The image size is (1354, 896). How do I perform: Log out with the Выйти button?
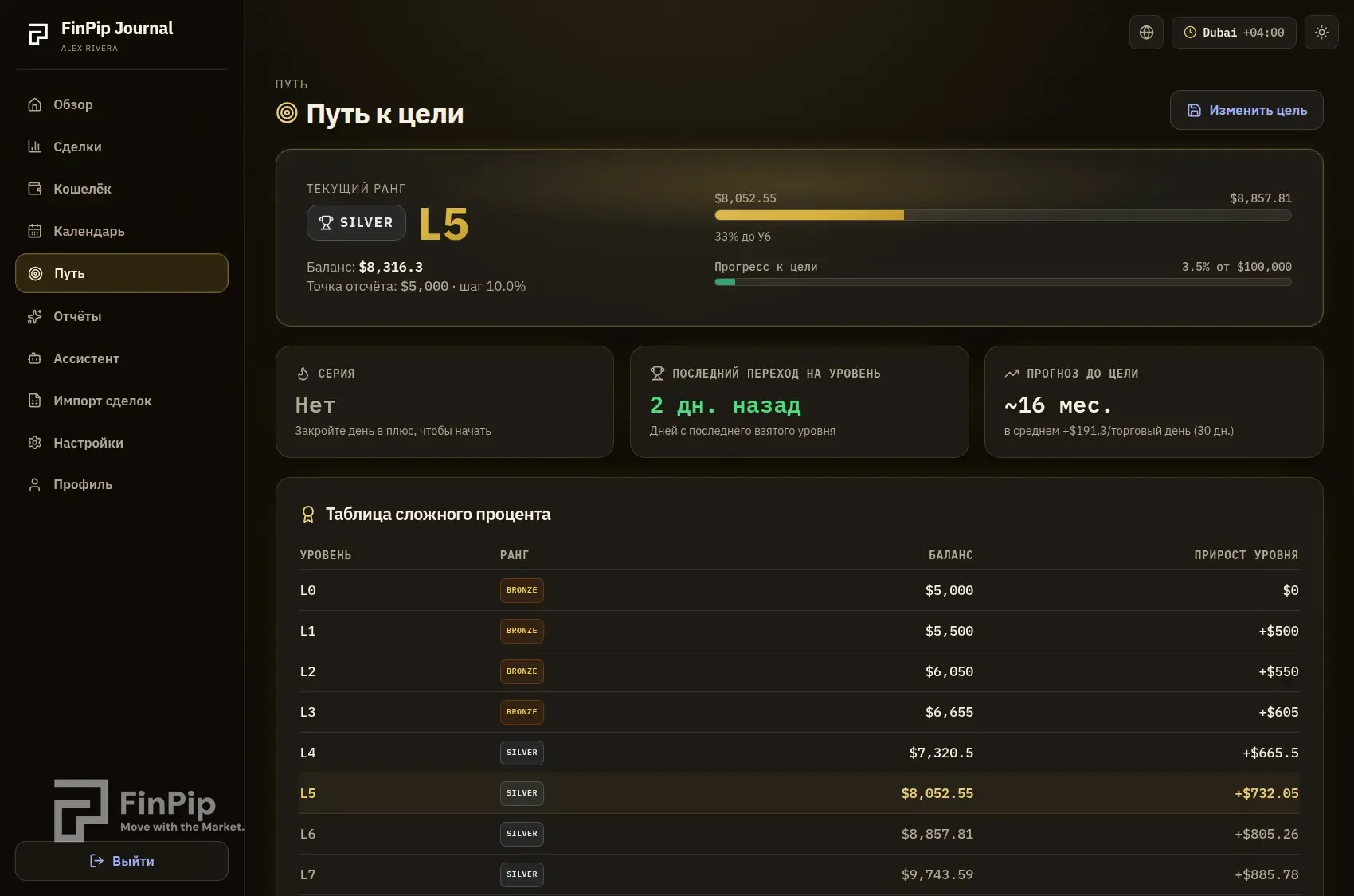pyautogui.click(x=122, y=861)
